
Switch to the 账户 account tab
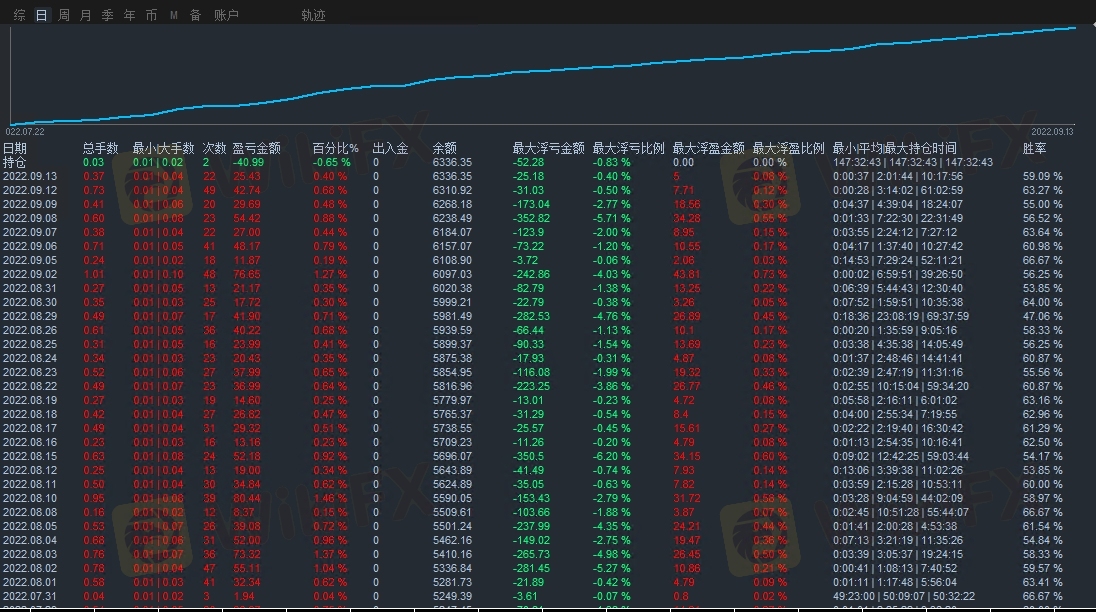coord(226,15)
